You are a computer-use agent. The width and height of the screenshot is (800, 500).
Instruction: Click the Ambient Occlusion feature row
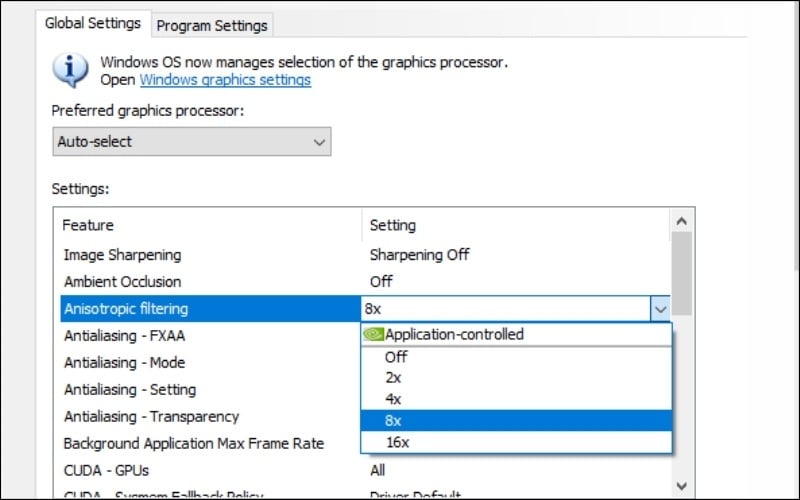[122, 282]
